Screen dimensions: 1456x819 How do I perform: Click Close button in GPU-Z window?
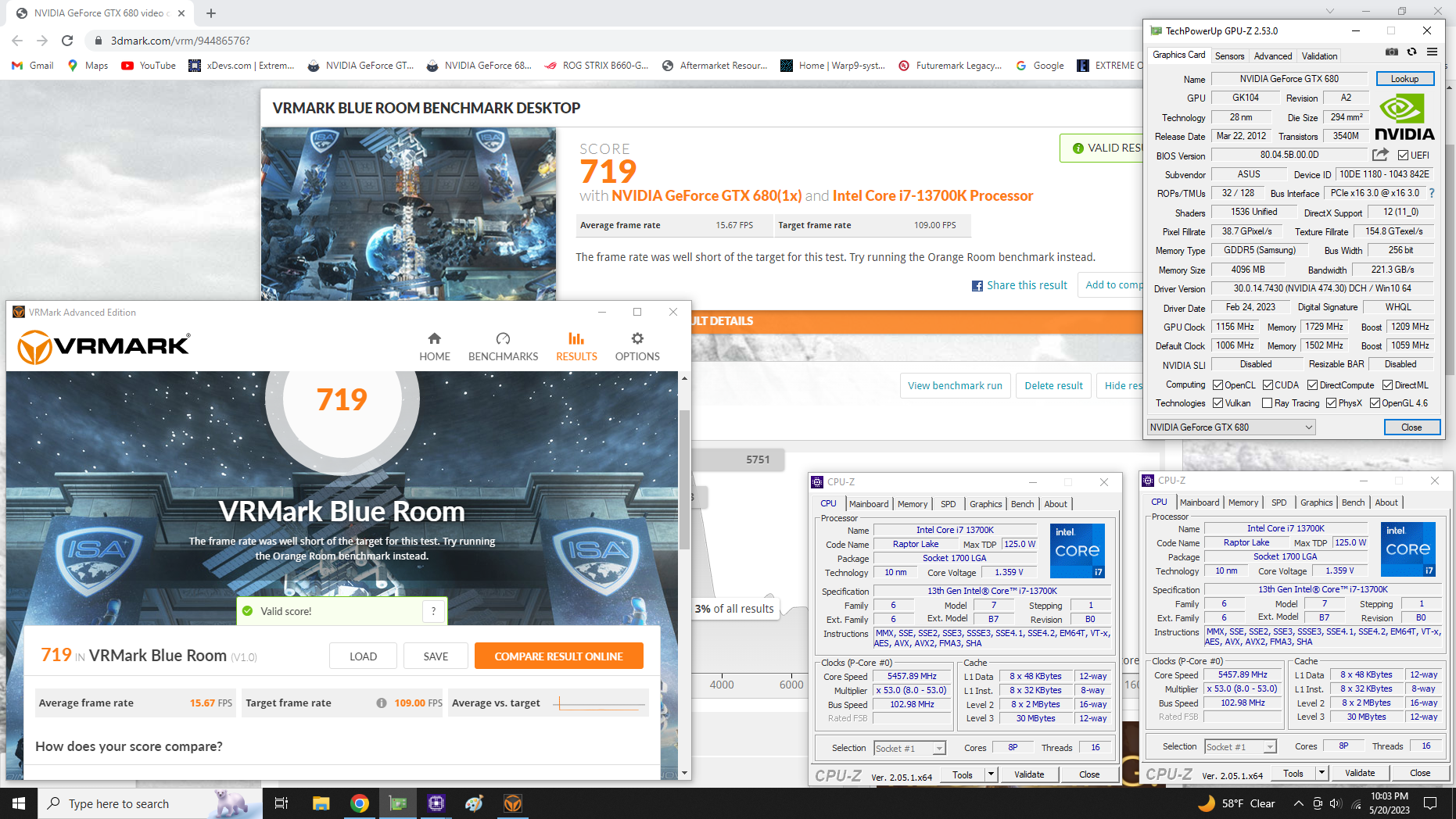[x=1411, y=427]
